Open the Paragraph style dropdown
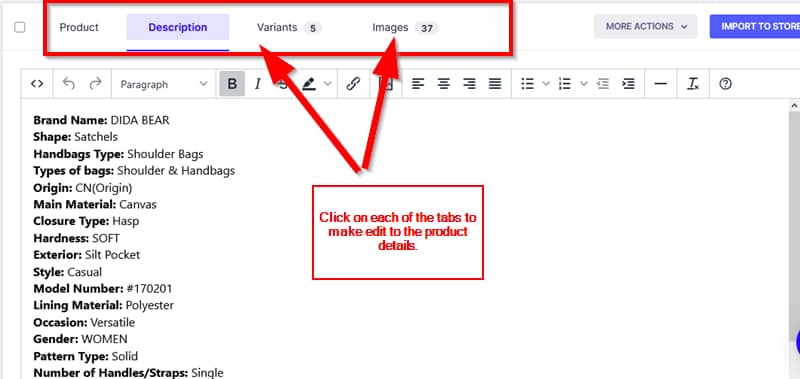Image resolution: width=800 pixels, height=379 pixels. click(x=163, y=84)
